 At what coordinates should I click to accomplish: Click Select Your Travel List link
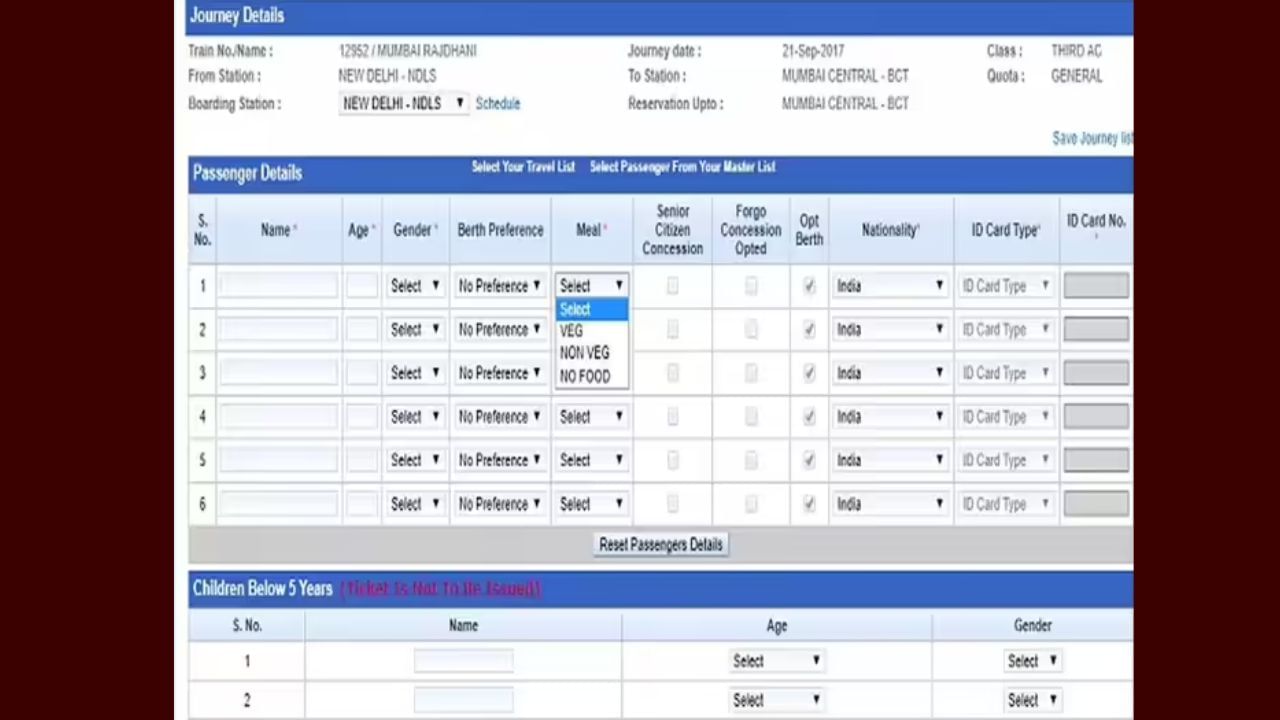coord(523,167)
